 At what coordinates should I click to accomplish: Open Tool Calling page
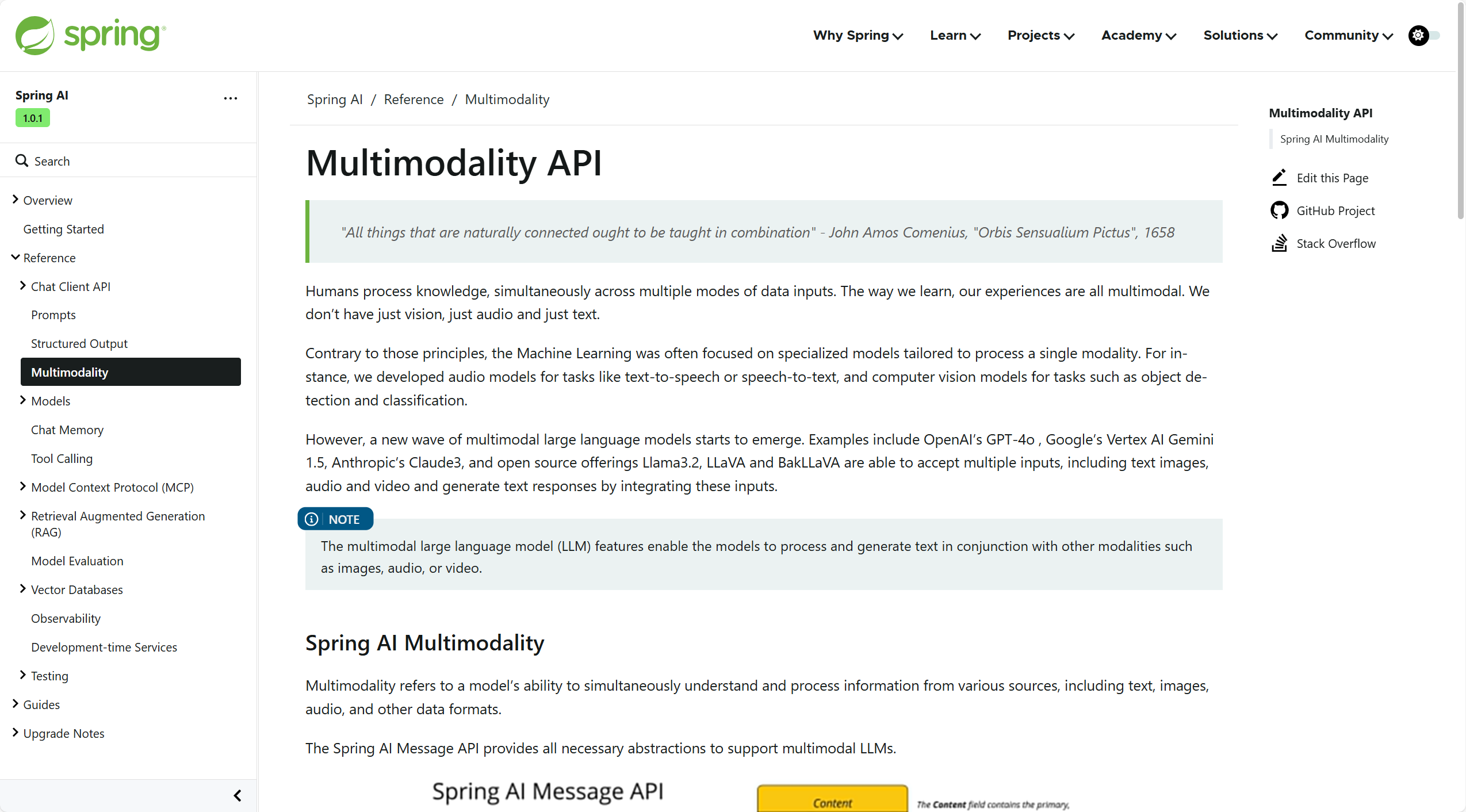[x=62, y=458]
